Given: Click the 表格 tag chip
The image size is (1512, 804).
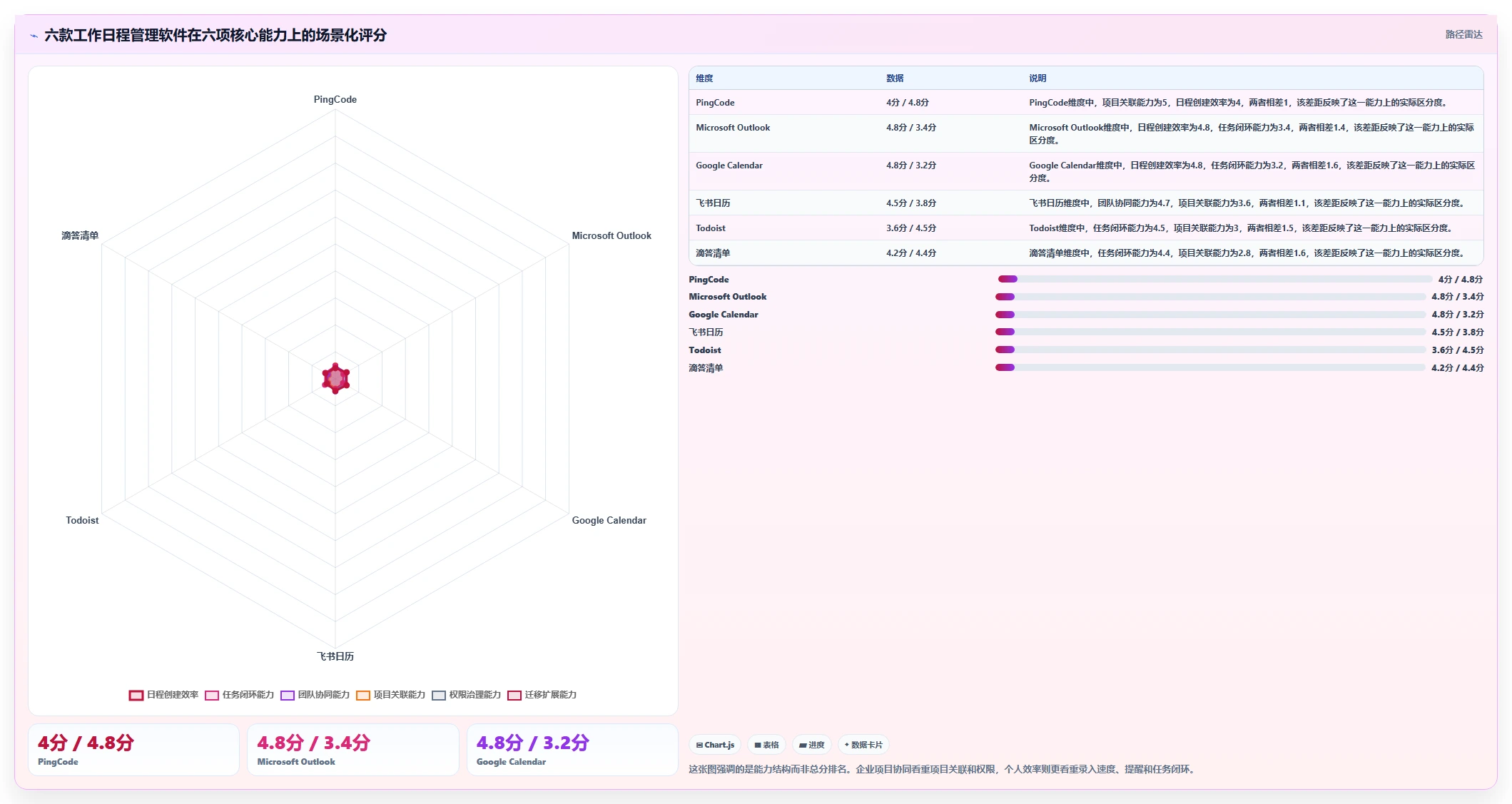Looking at the screenshot, I should [766, 745].
